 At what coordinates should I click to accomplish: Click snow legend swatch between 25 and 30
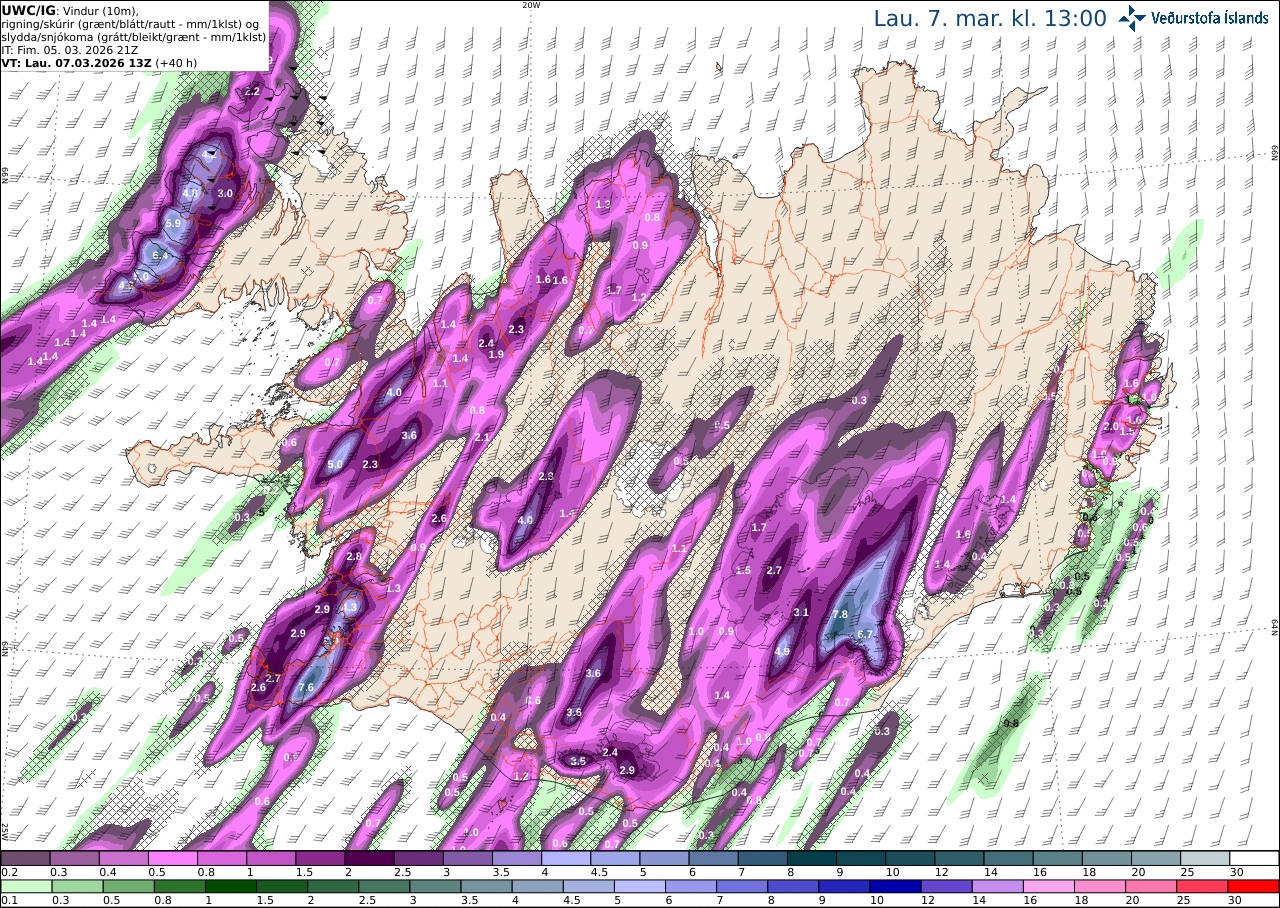[1205, 858]
